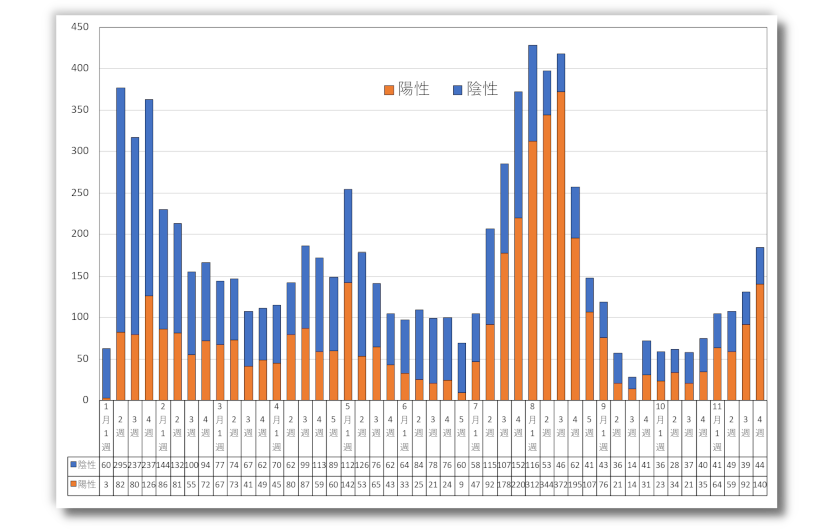The height and width of the screenshot is (530, 840).
Task: Click the orange segment of the 5月1週 bar
Action: coord(348,341)
